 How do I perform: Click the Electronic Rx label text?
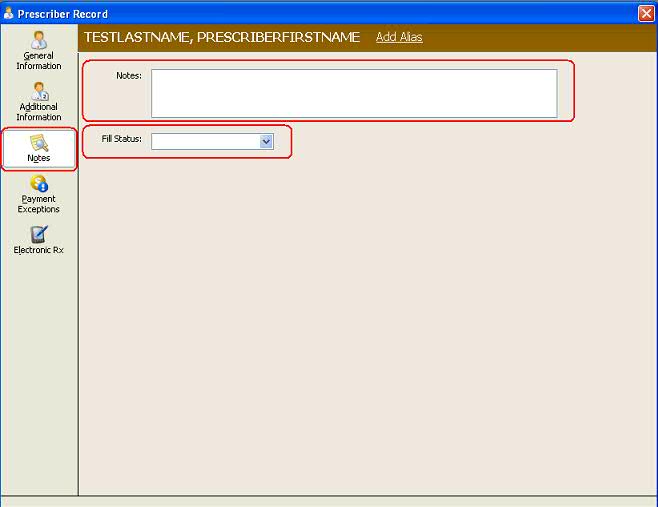click(x=39, y=250)
